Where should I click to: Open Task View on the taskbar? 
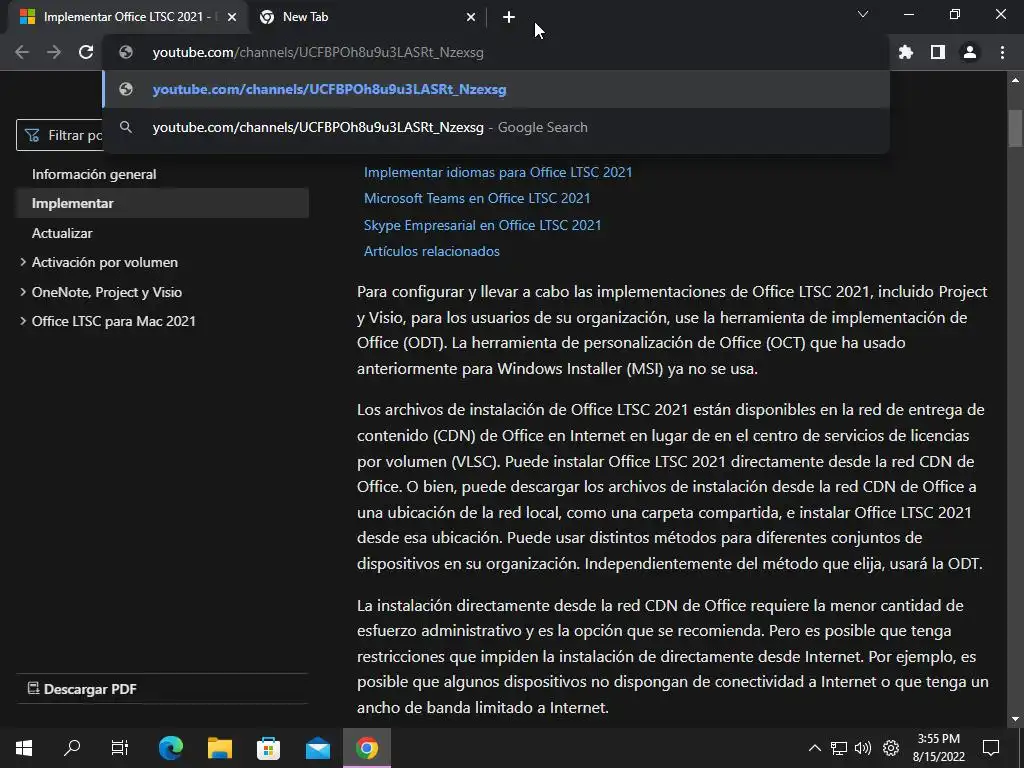120,748
